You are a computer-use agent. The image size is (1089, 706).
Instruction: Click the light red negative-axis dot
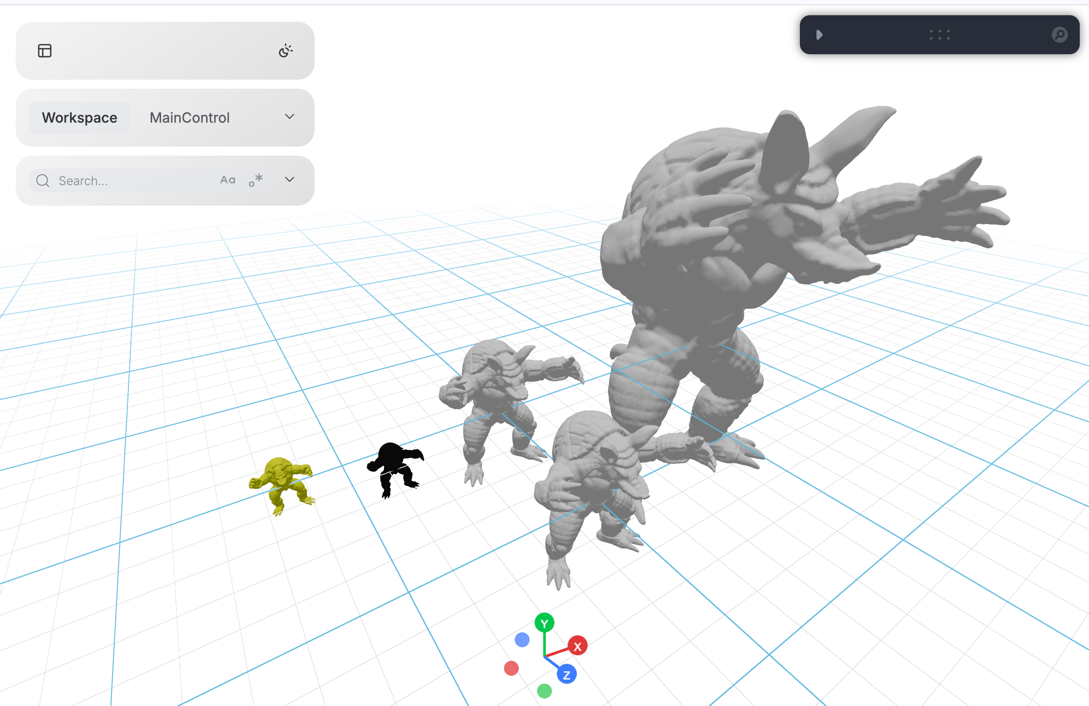511,668
